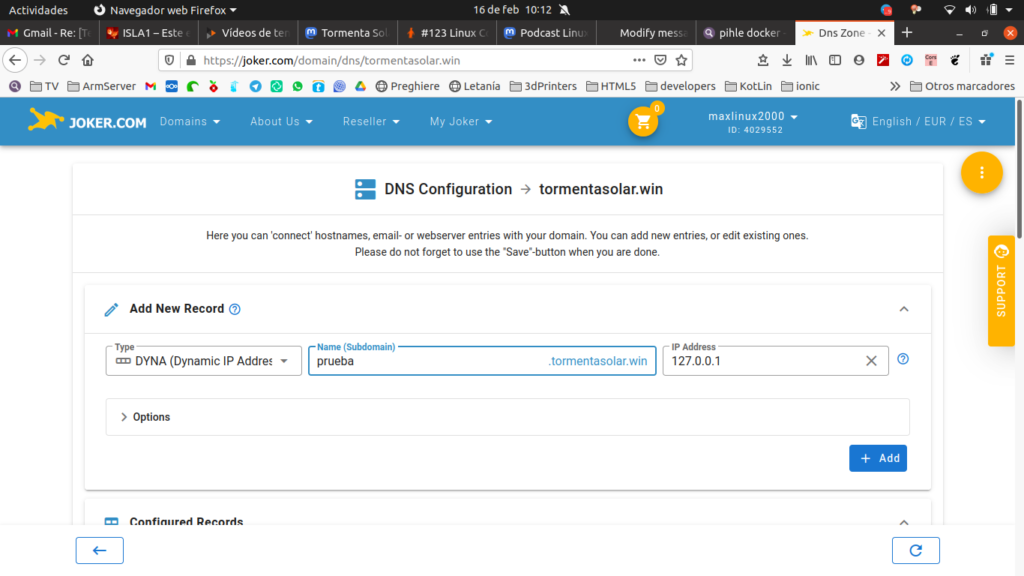The height and width of the screenshot is (576, 1024).
Task: Switch to the Tormenta Sol tab
Action: pos(347,33)
